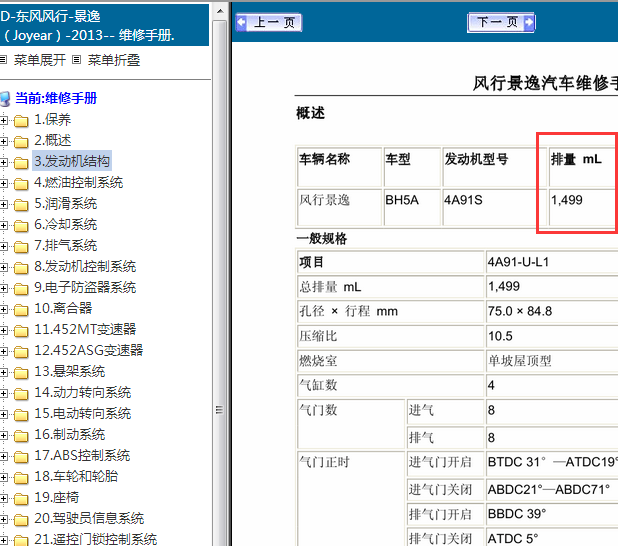Expand the 6.冷却系统 tree node
This screenshot has height=546, width=618.
(x=4, y=225)
